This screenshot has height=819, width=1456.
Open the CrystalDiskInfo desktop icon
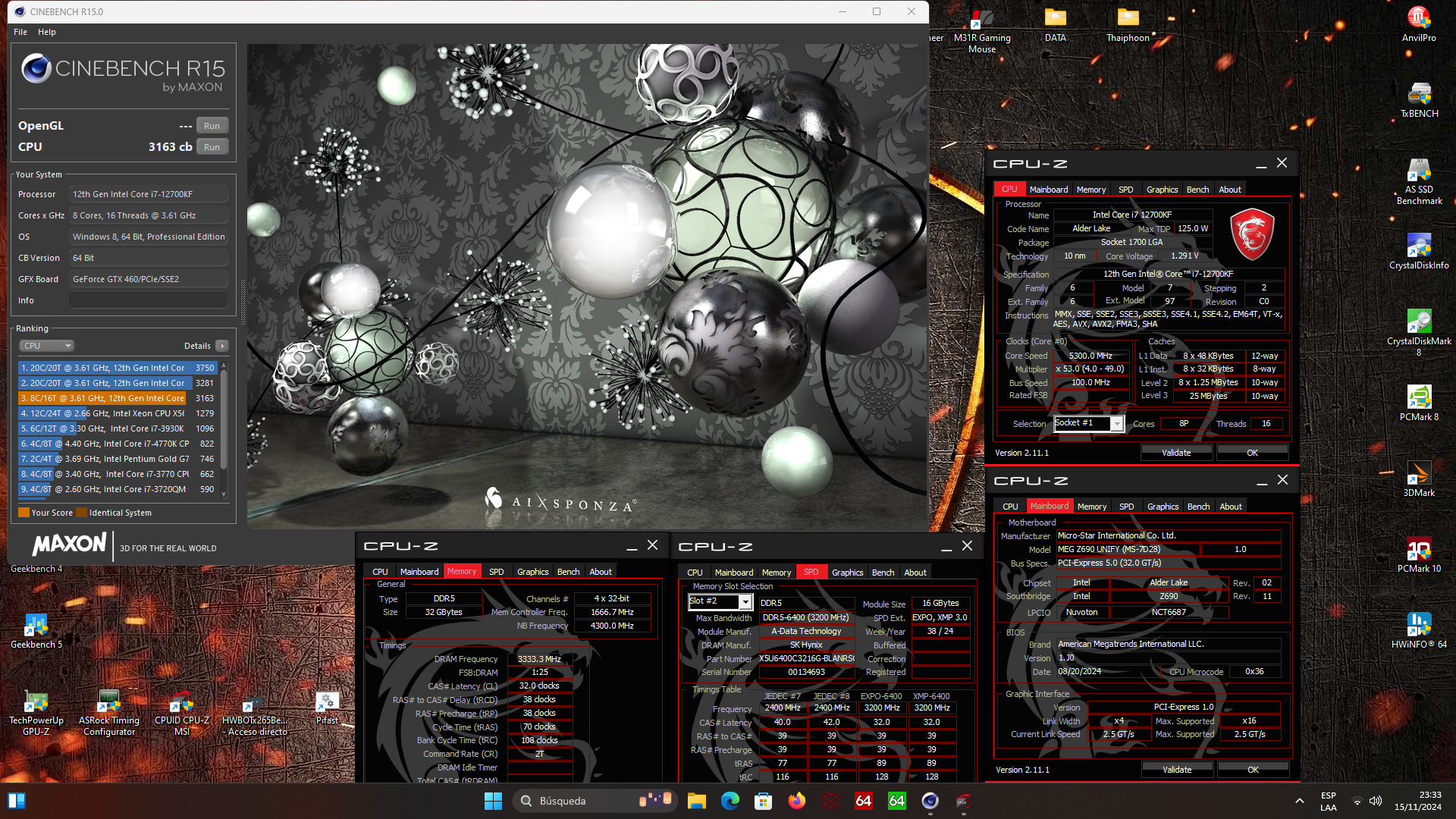1419,251
